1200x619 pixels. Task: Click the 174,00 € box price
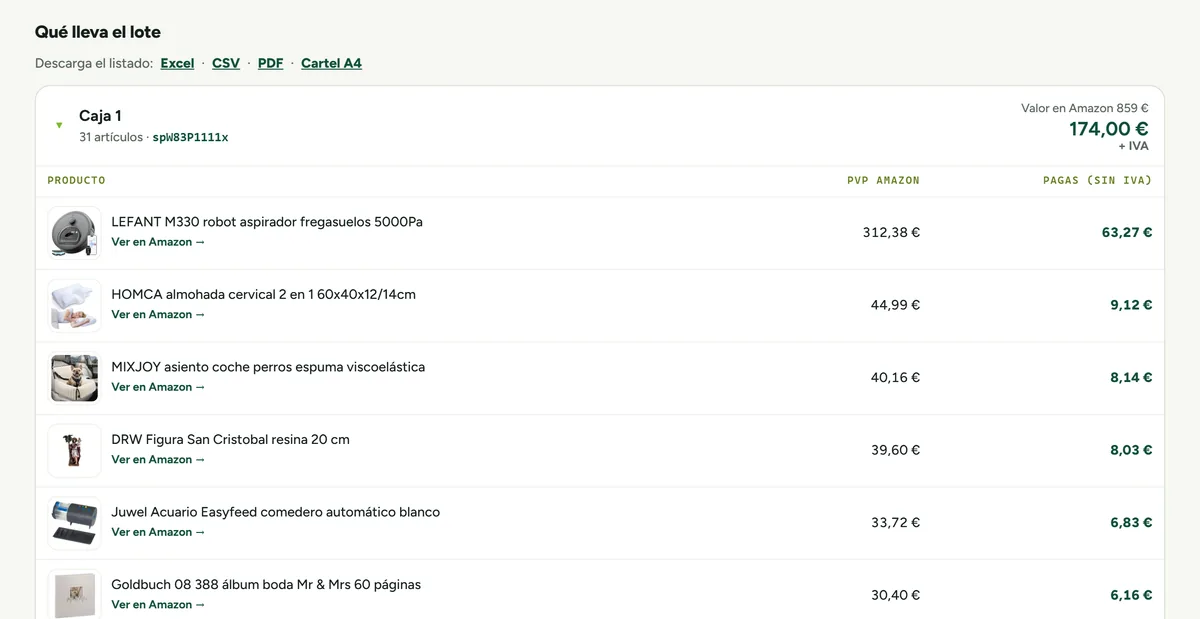[1108, 129]
